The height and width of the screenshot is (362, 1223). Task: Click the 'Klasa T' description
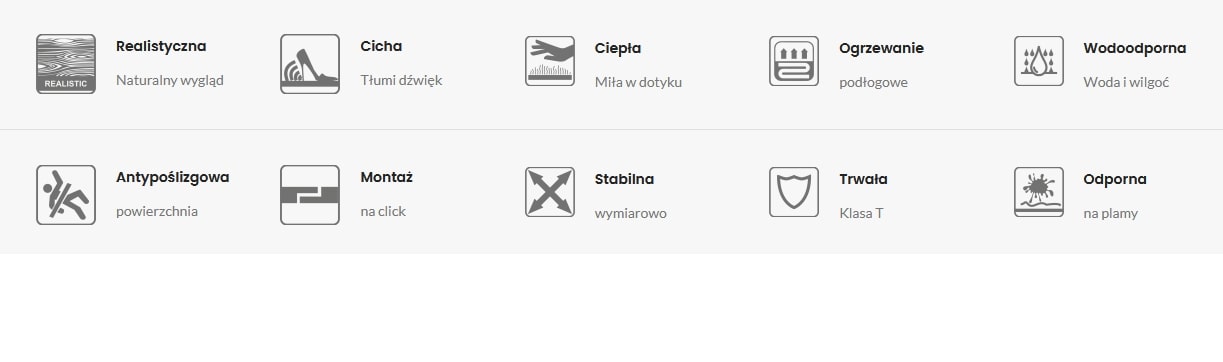(861, 213)
